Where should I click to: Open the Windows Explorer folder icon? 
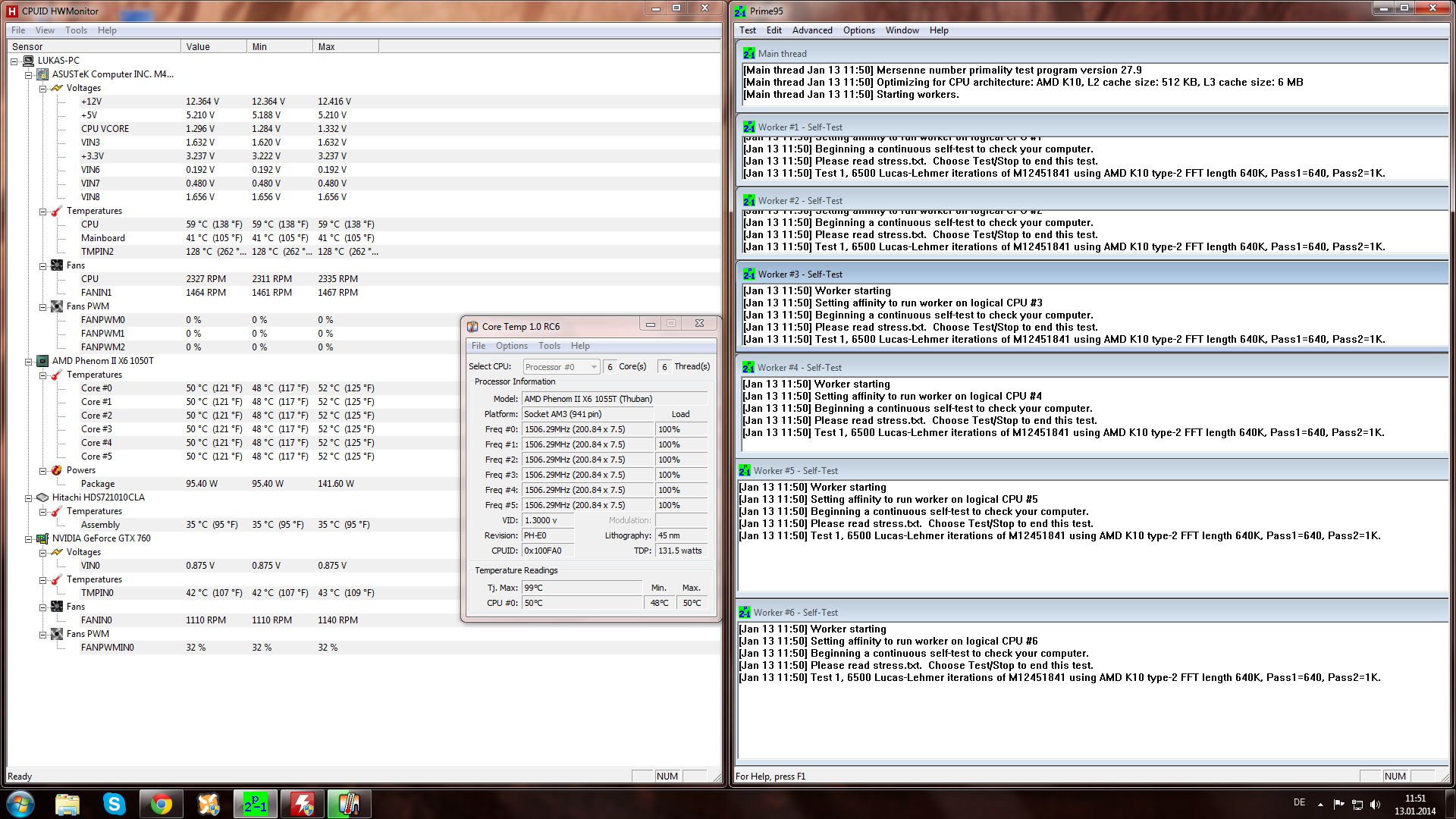67,804
